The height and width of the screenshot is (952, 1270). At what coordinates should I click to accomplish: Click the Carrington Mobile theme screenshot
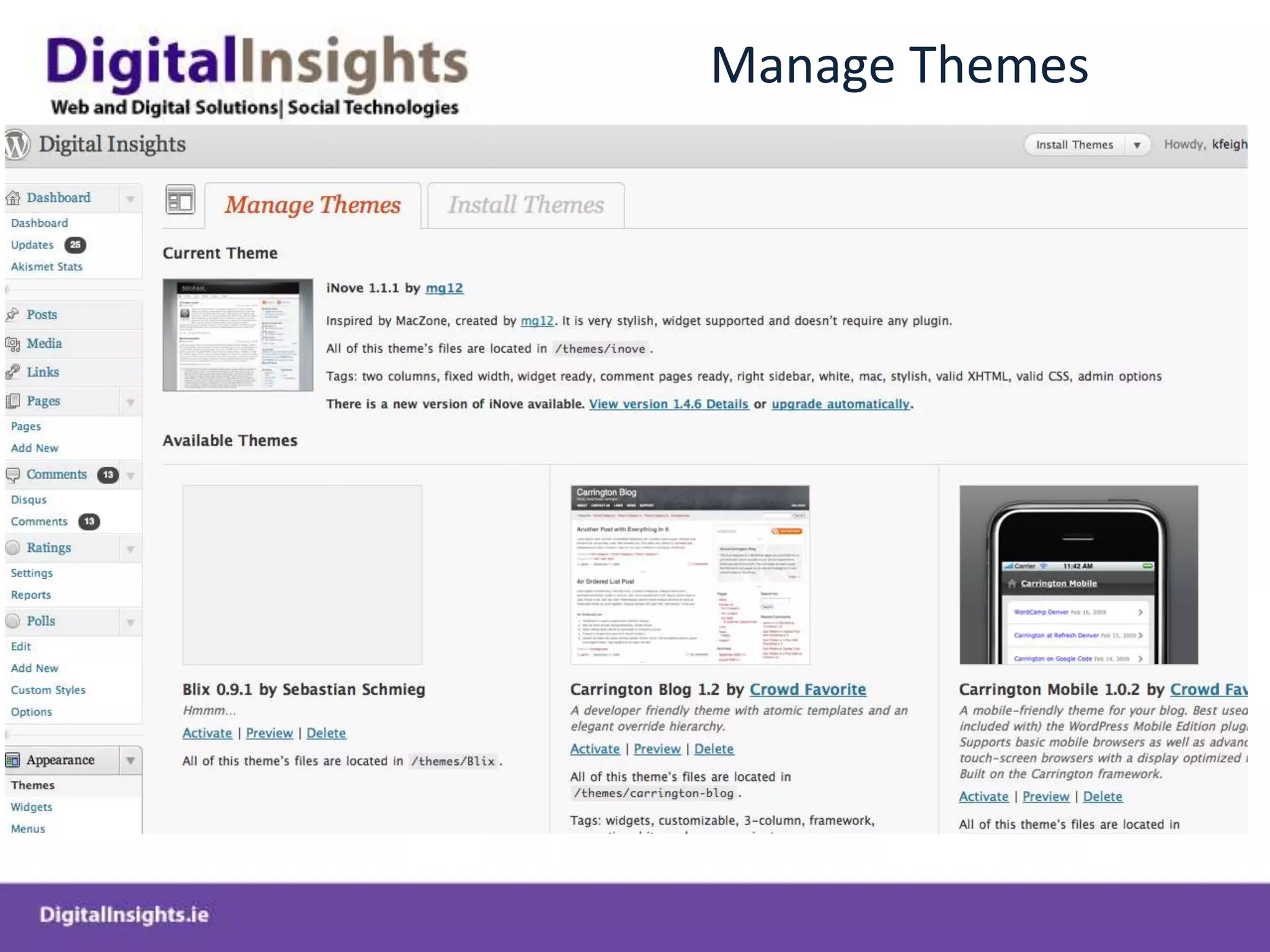coord(1078,575)
